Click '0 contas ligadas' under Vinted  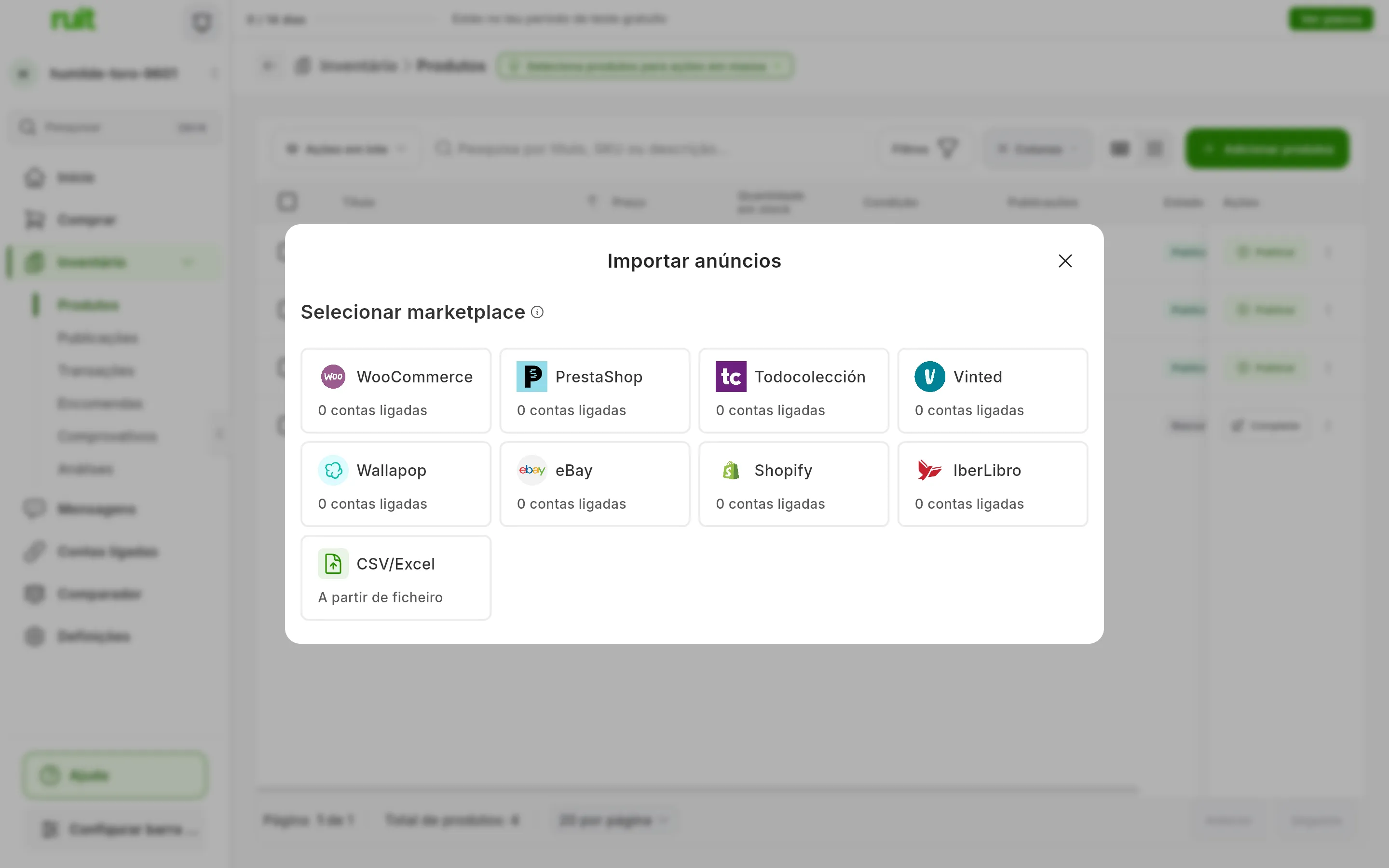pos(969,410)
